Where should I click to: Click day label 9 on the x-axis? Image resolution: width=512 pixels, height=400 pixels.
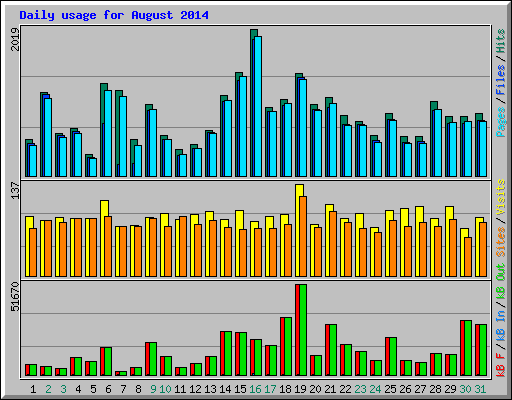153,389
